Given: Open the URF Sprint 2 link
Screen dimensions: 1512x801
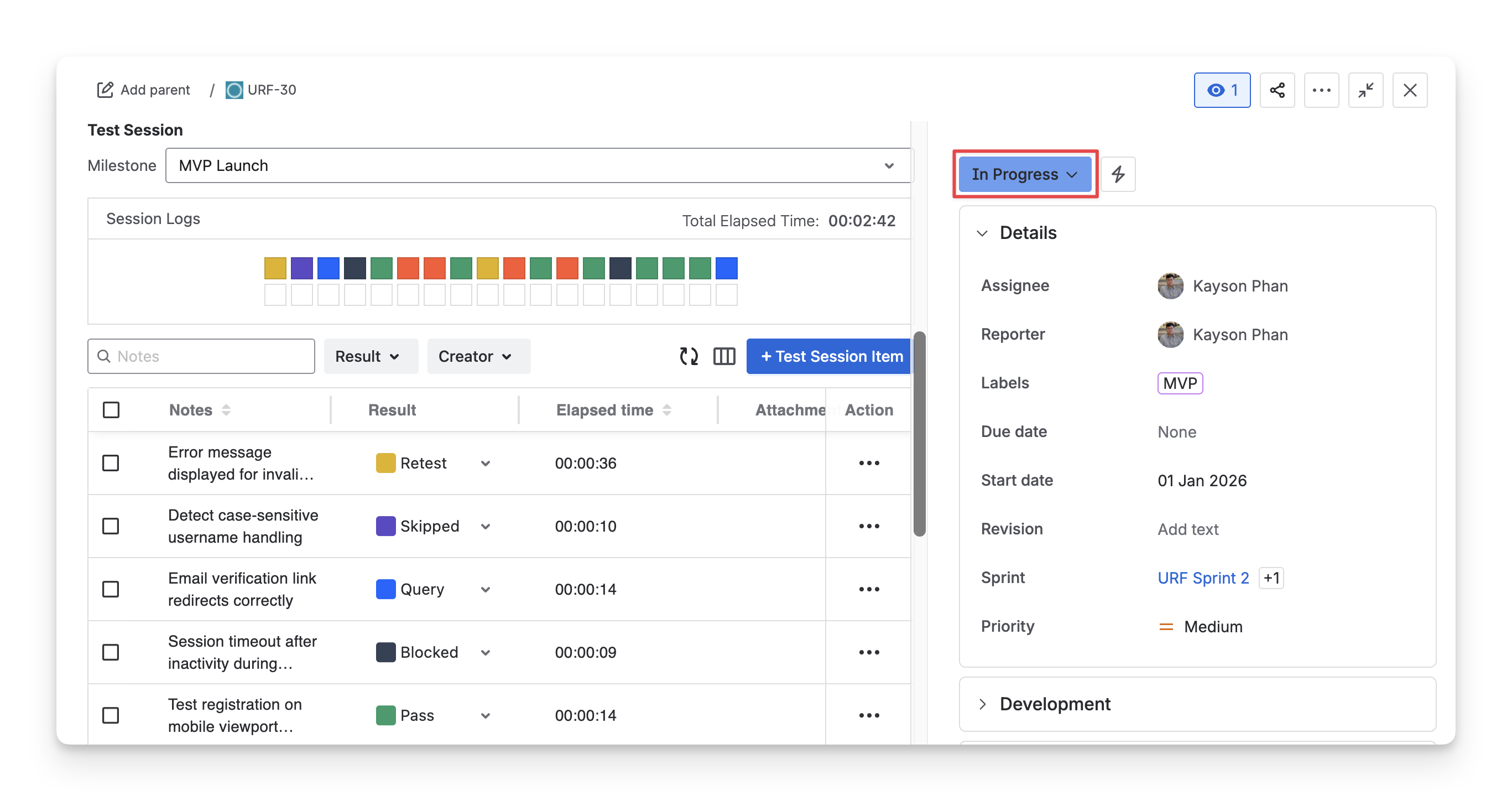Looking at the screenshot, I should click(1203, 578).
